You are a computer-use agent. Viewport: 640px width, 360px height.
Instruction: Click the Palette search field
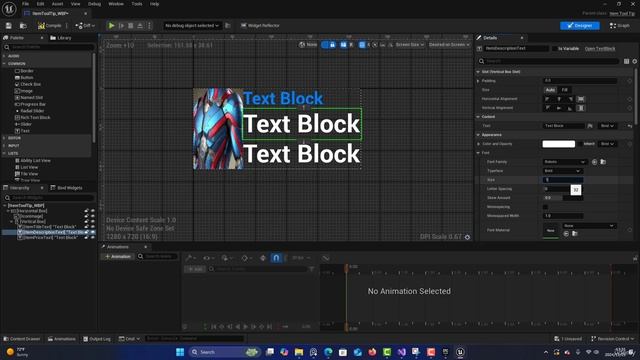tap(49, 47)
